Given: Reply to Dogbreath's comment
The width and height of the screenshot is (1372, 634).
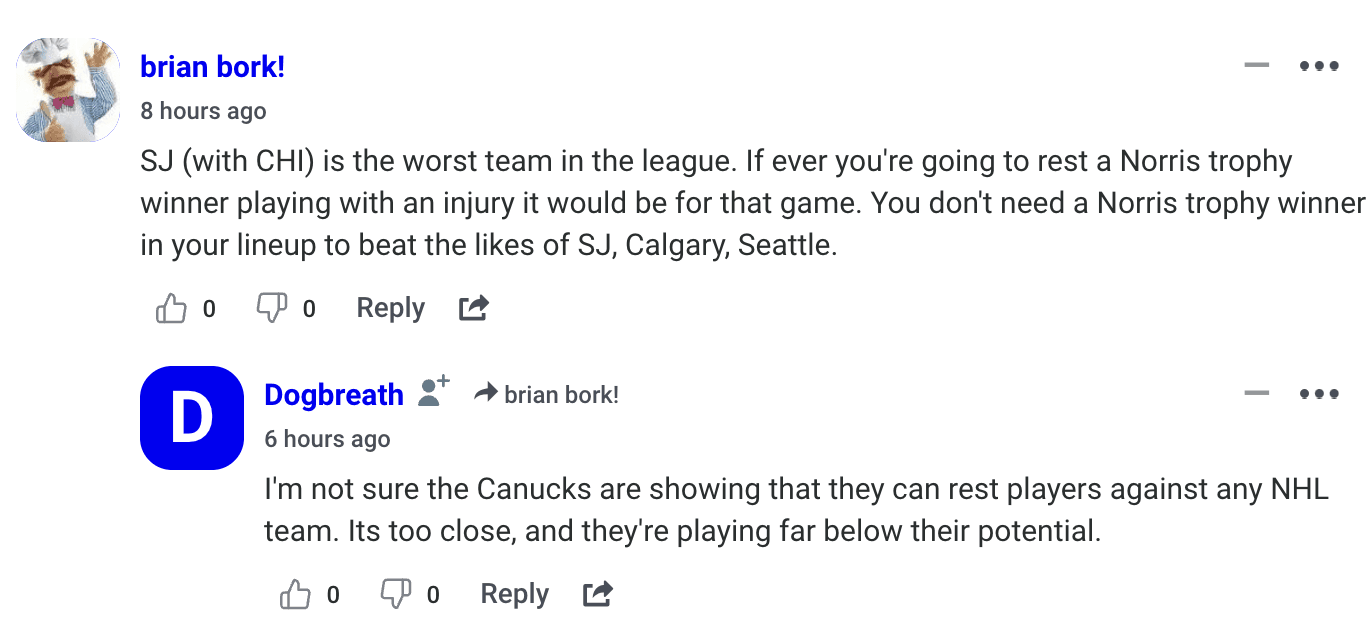Looking at the screenshot, I should coord(514,595).
